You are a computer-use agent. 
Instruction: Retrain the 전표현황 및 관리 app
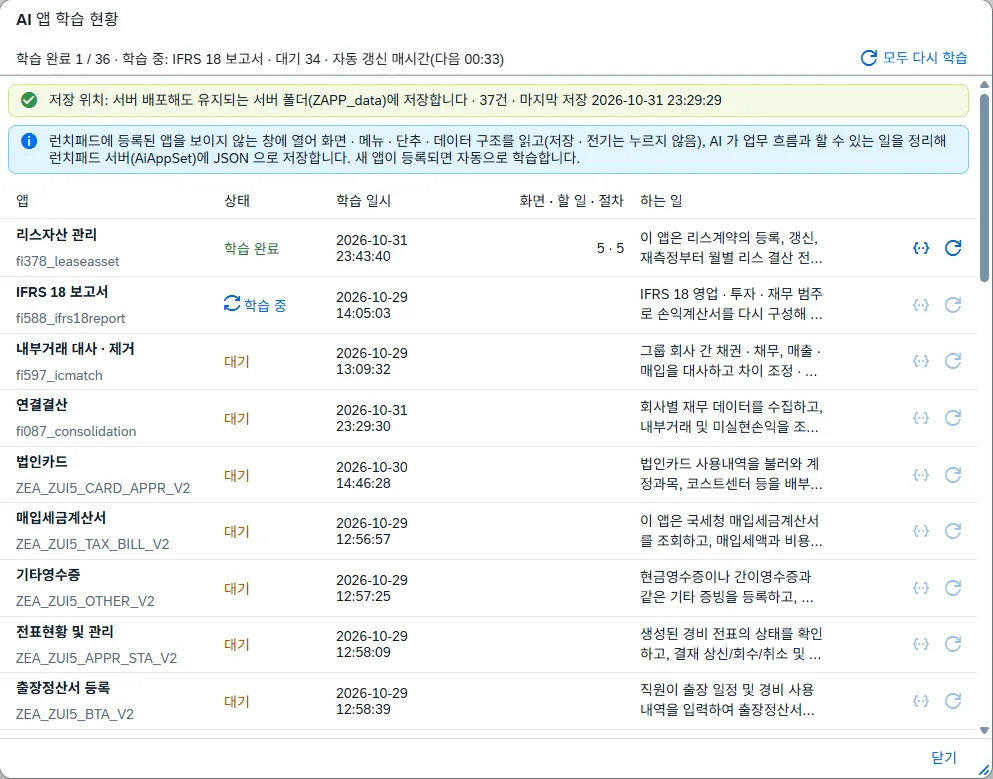pos(953,644)
